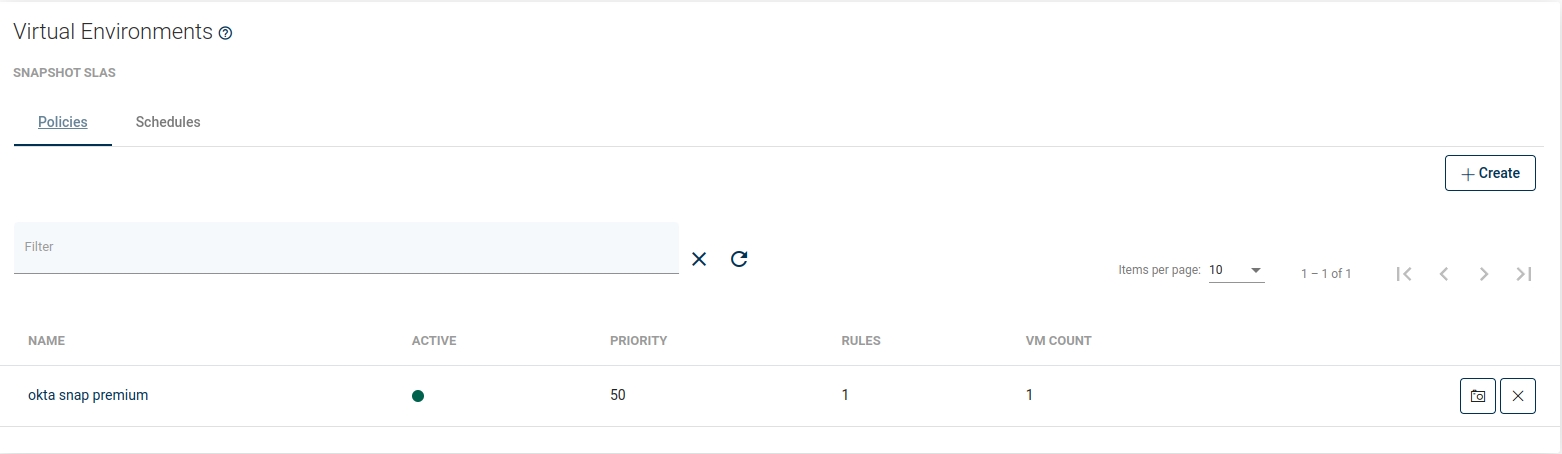Refresh the policies list
This screenshot has height=454, width=1562.
pos(739,259)
